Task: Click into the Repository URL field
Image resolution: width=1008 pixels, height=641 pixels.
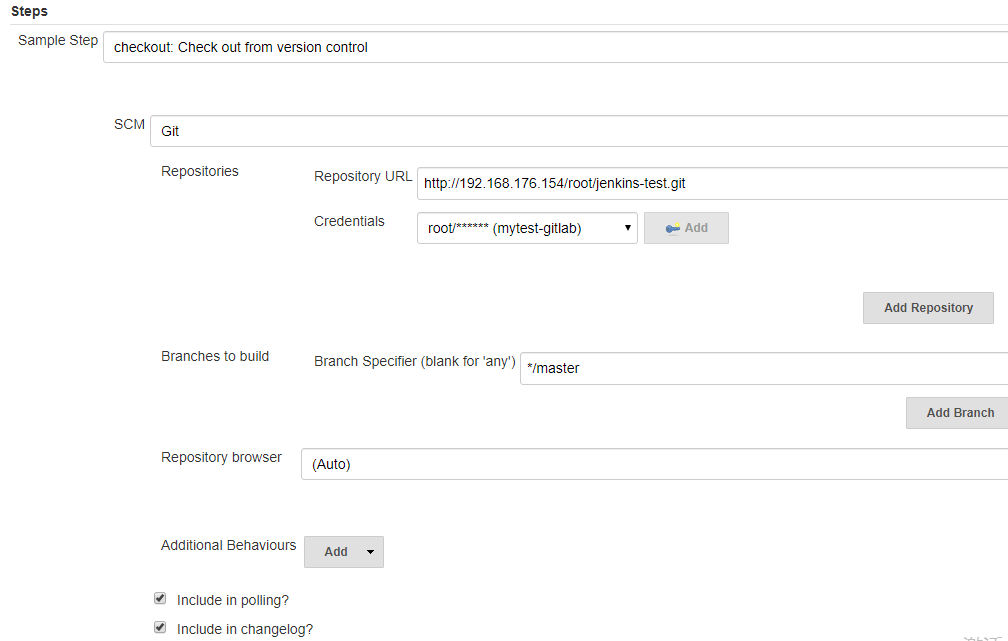Action: click(x=712, y=183)
